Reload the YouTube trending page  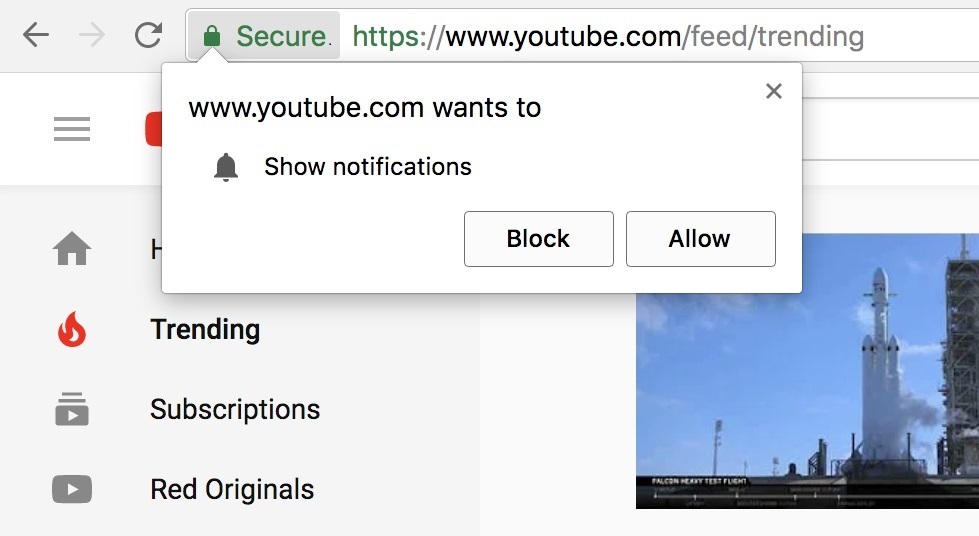tap(148, 36)
